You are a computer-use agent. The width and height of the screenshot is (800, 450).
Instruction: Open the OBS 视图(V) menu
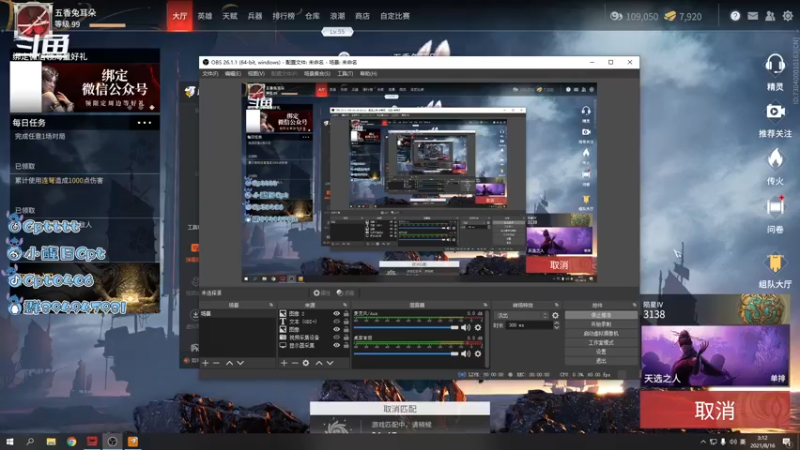tap(256, 74)
